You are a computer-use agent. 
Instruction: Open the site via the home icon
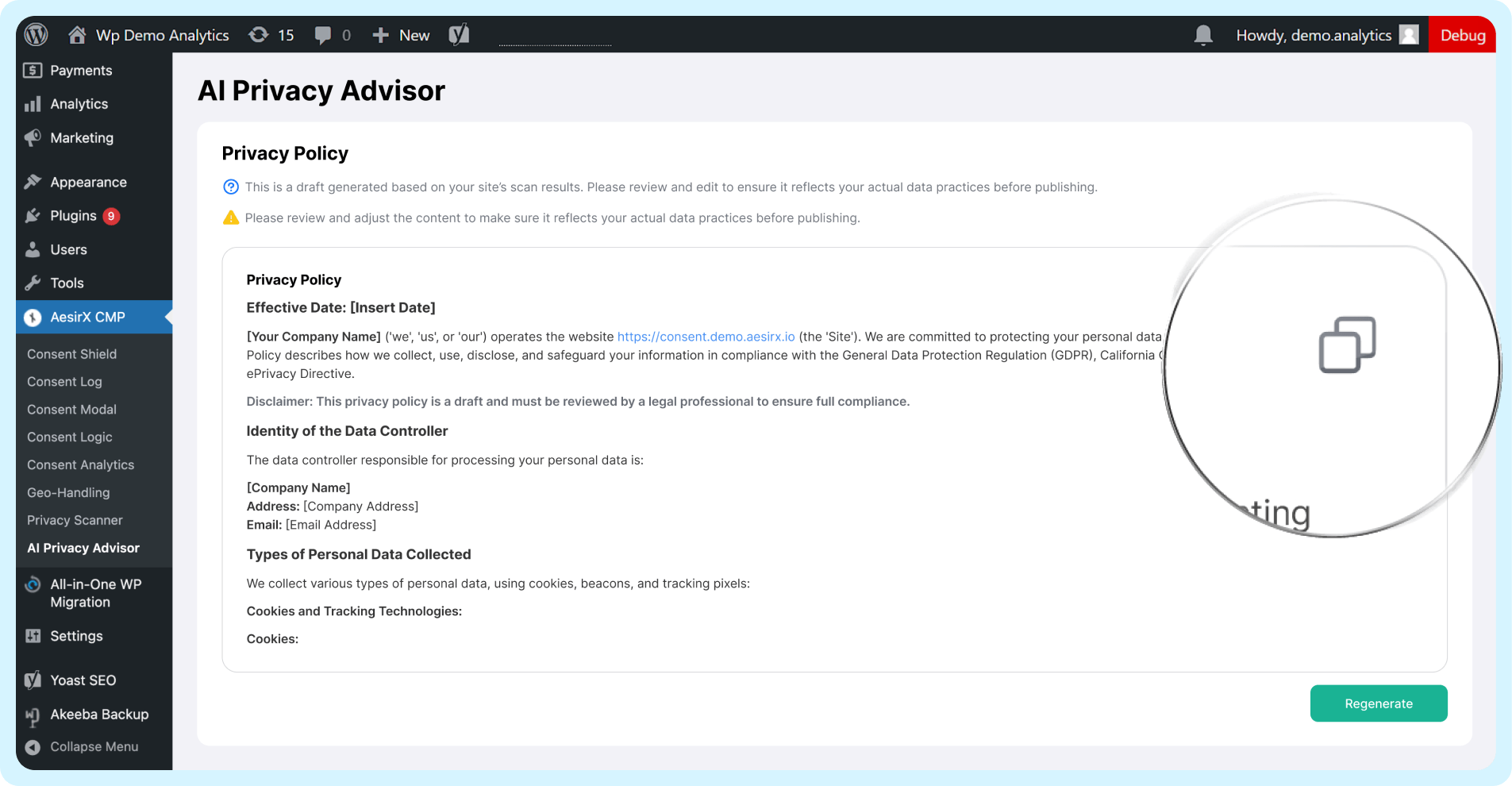tap(76, 34)
